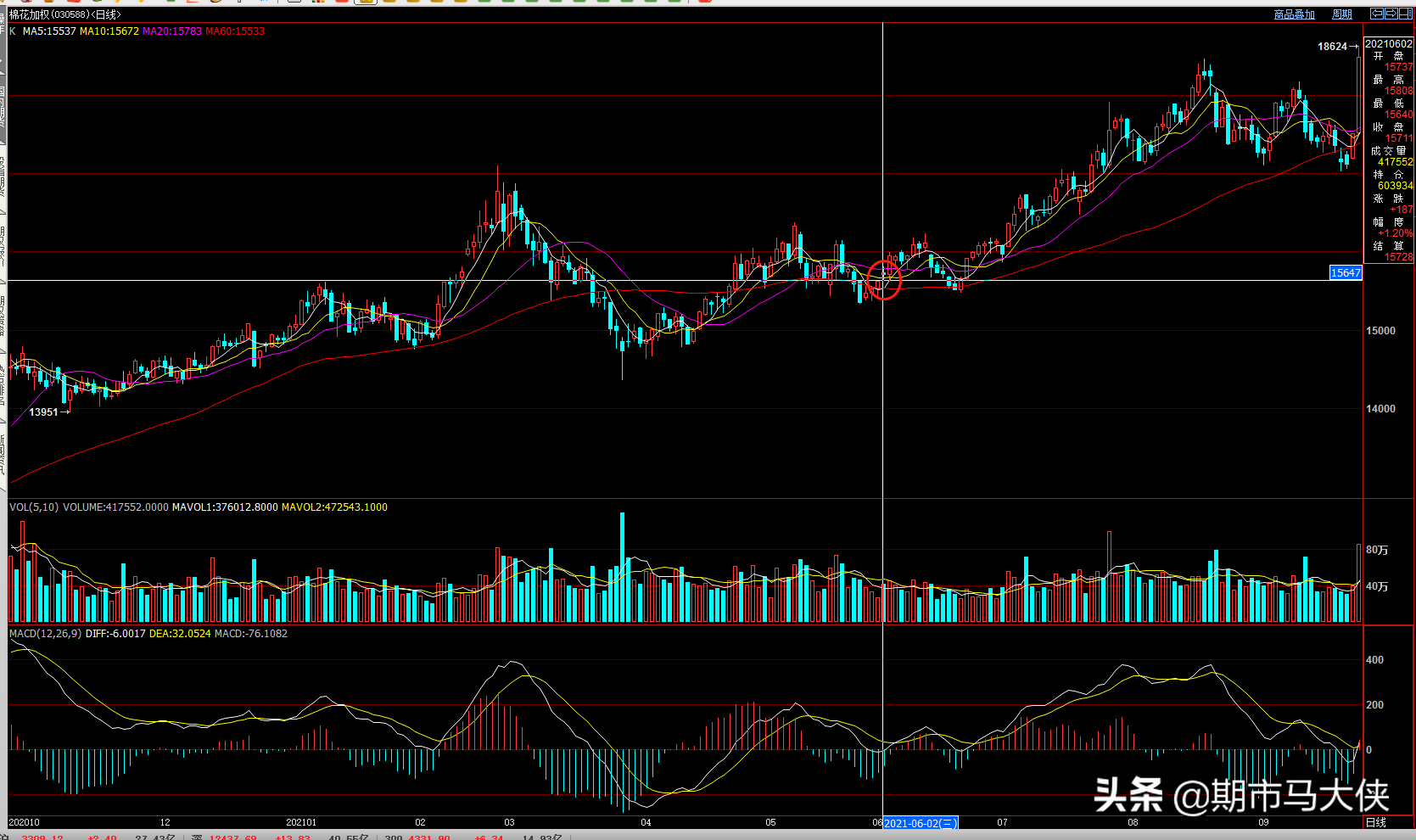Click the 4331.90 index value in status bar
Image resolution: width=1416 pixels, height=840 pixels.
pos(429,837)
